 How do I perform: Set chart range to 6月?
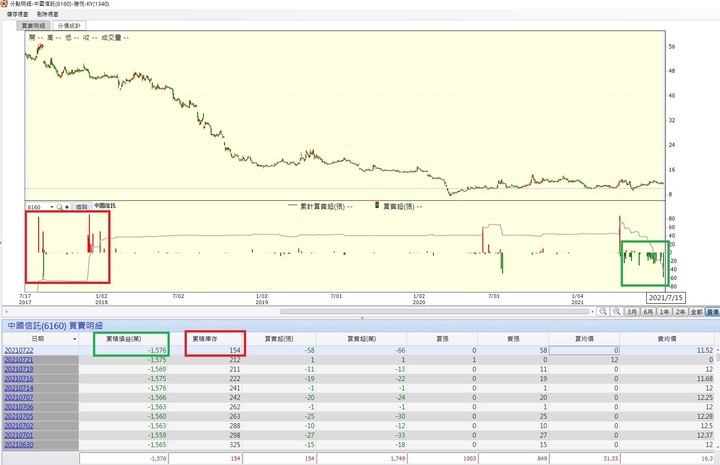click(648, 312)
